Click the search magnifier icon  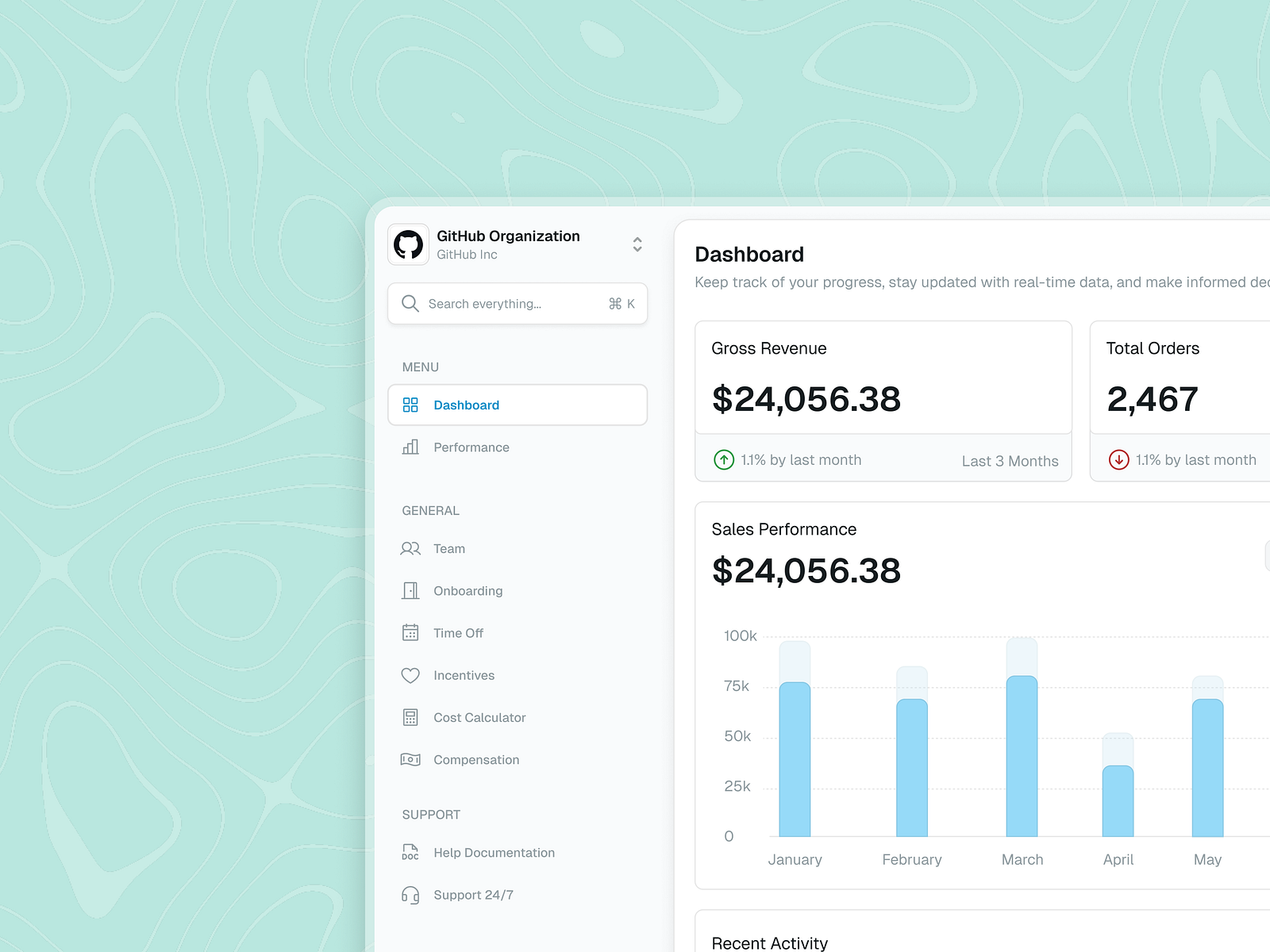pyautogui.click(x=410, y=304)
